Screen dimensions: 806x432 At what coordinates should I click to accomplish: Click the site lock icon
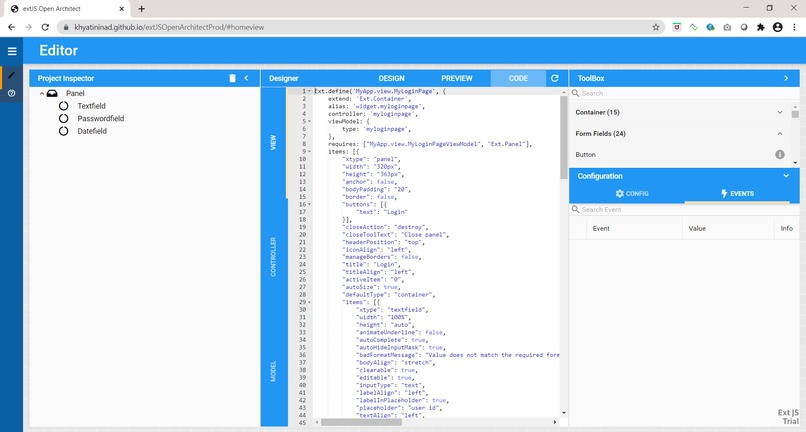click(66, 27)
